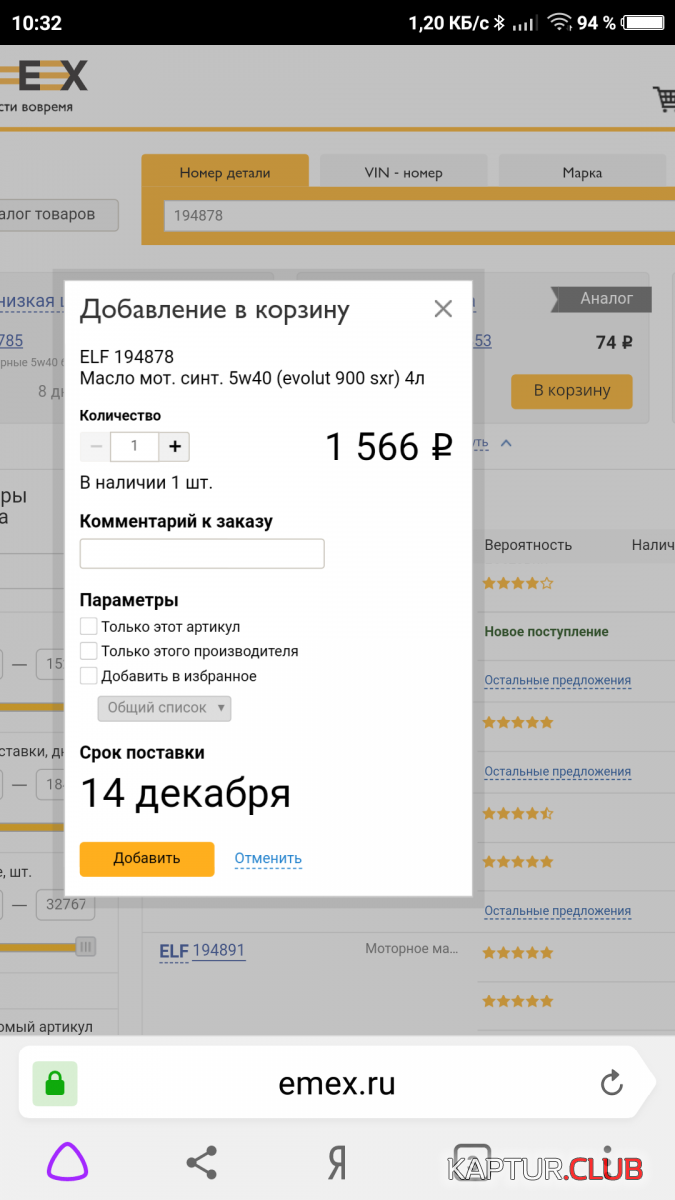The image size is (675, 1200).
Task: Tap the emex.ru address bar
Action: tap(337, 1083)
